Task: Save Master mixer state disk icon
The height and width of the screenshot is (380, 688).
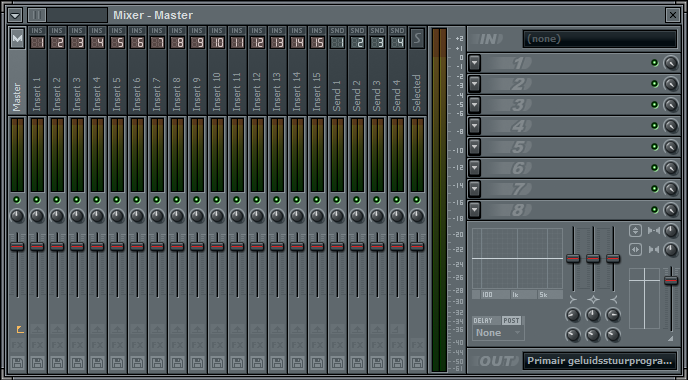Action: coord(17,363)
